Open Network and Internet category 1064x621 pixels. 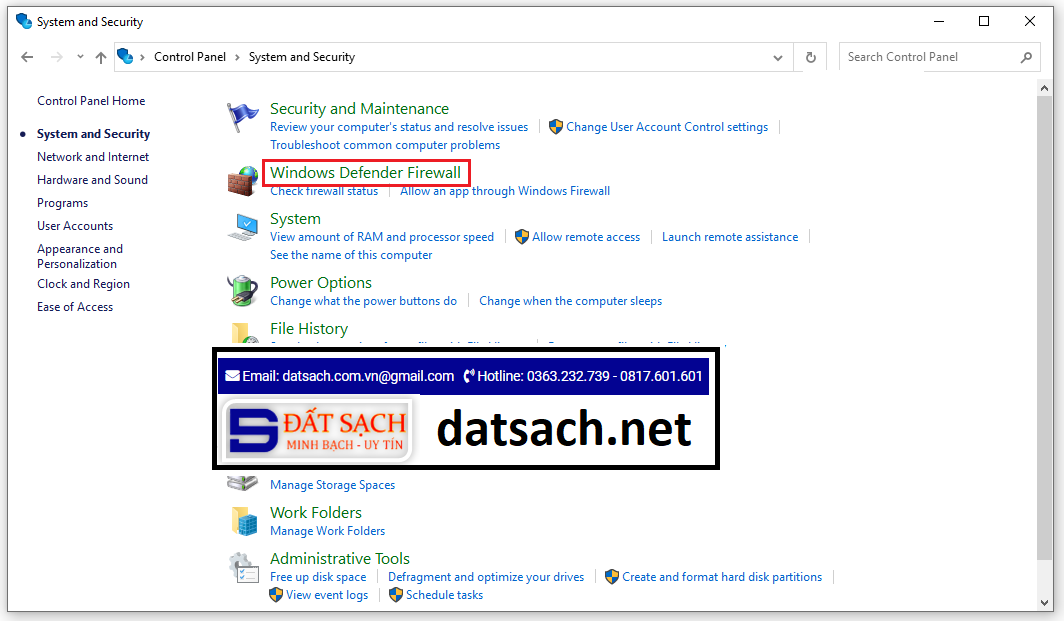[93, 157]
